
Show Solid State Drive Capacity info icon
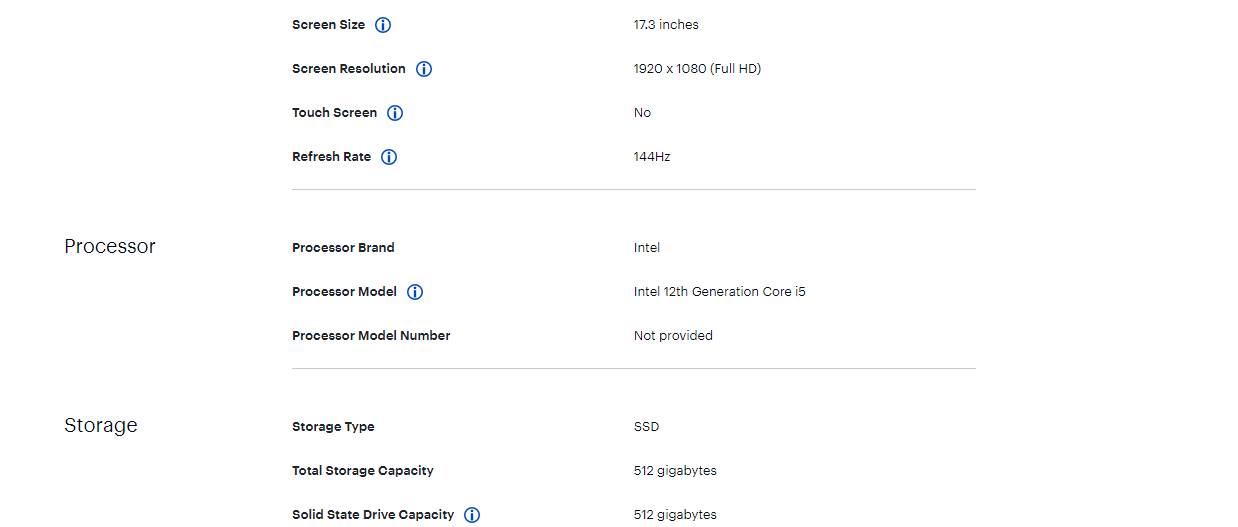(472, 515)
